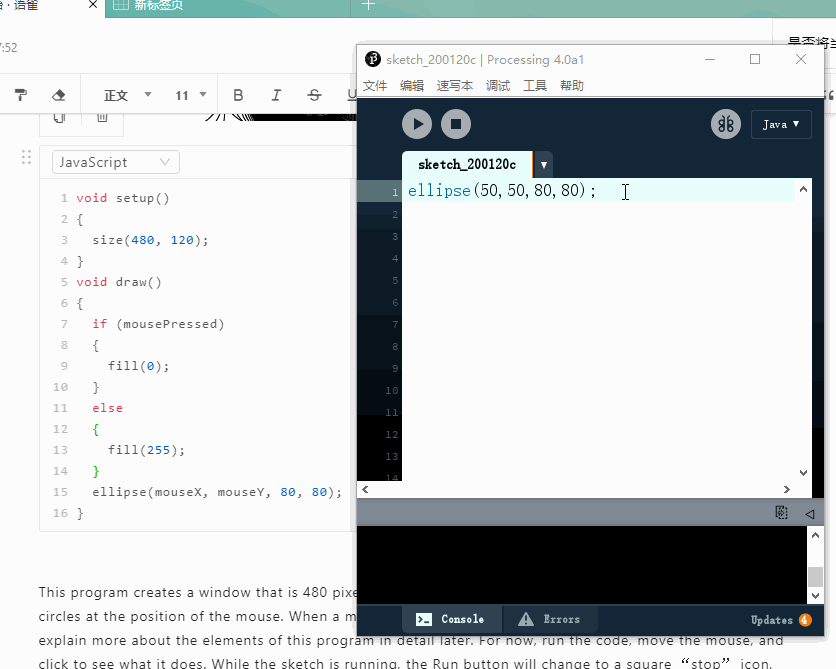The image size is (836, 669).
Task: Click the console scrollbar thumb
Action: (x=815, y=577)
